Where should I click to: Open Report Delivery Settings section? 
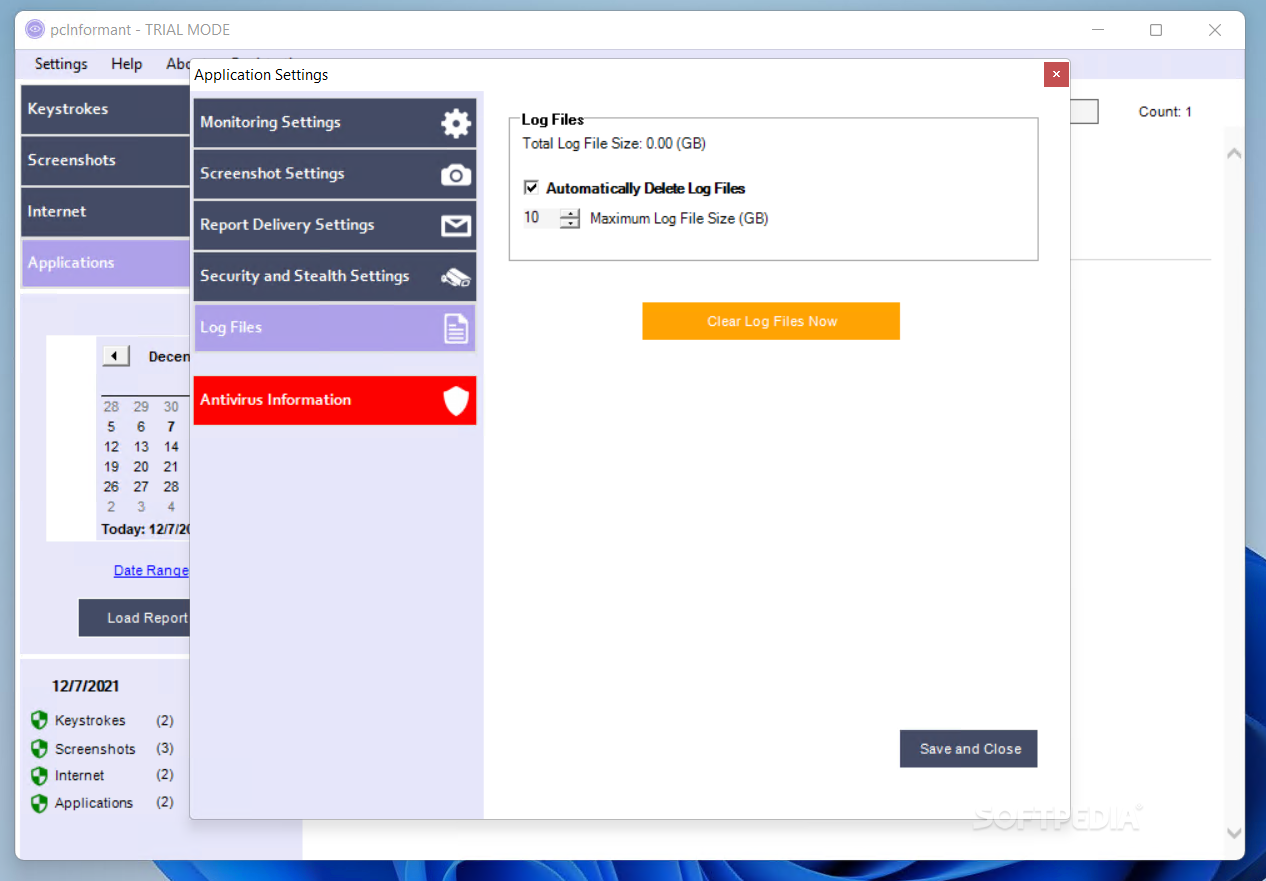pos(334,225)
